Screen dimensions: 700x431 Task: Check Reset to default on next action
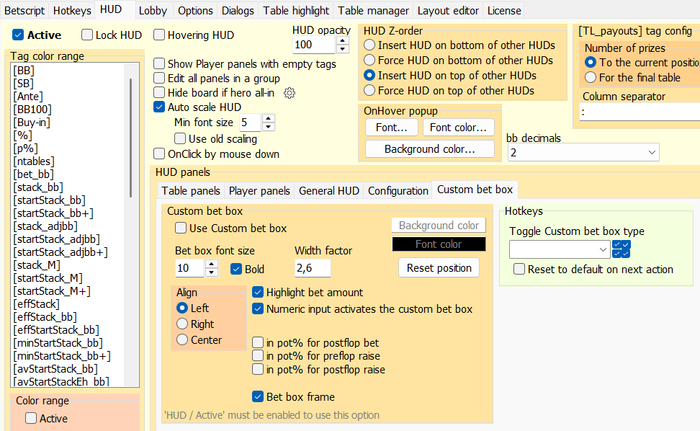point(519,269)
